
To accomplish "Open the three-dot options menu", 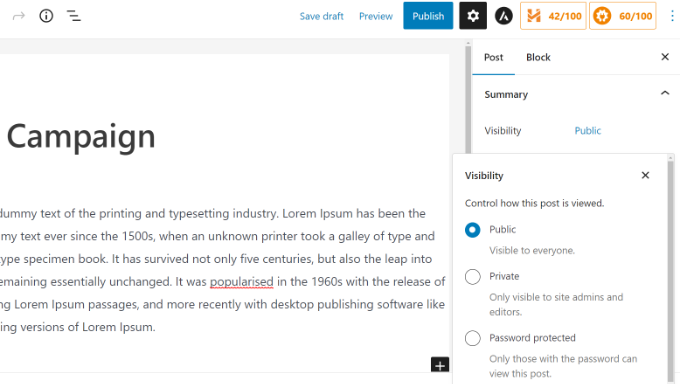I will coord(672,16).
